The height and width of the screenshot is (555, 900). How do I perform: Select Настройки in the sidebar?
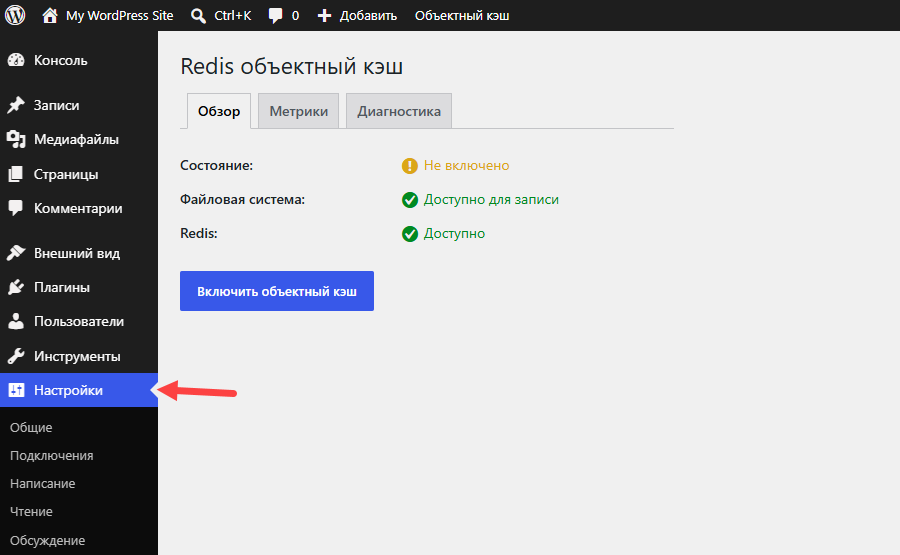[79, 390]
